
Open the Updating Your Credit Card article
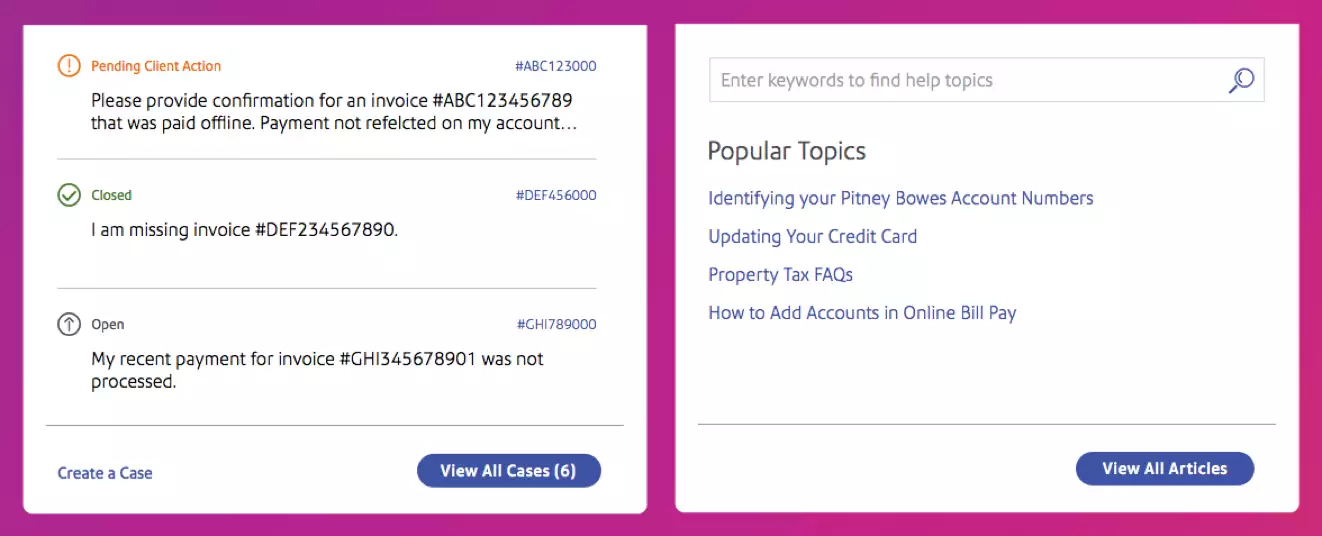pos(812,237)
